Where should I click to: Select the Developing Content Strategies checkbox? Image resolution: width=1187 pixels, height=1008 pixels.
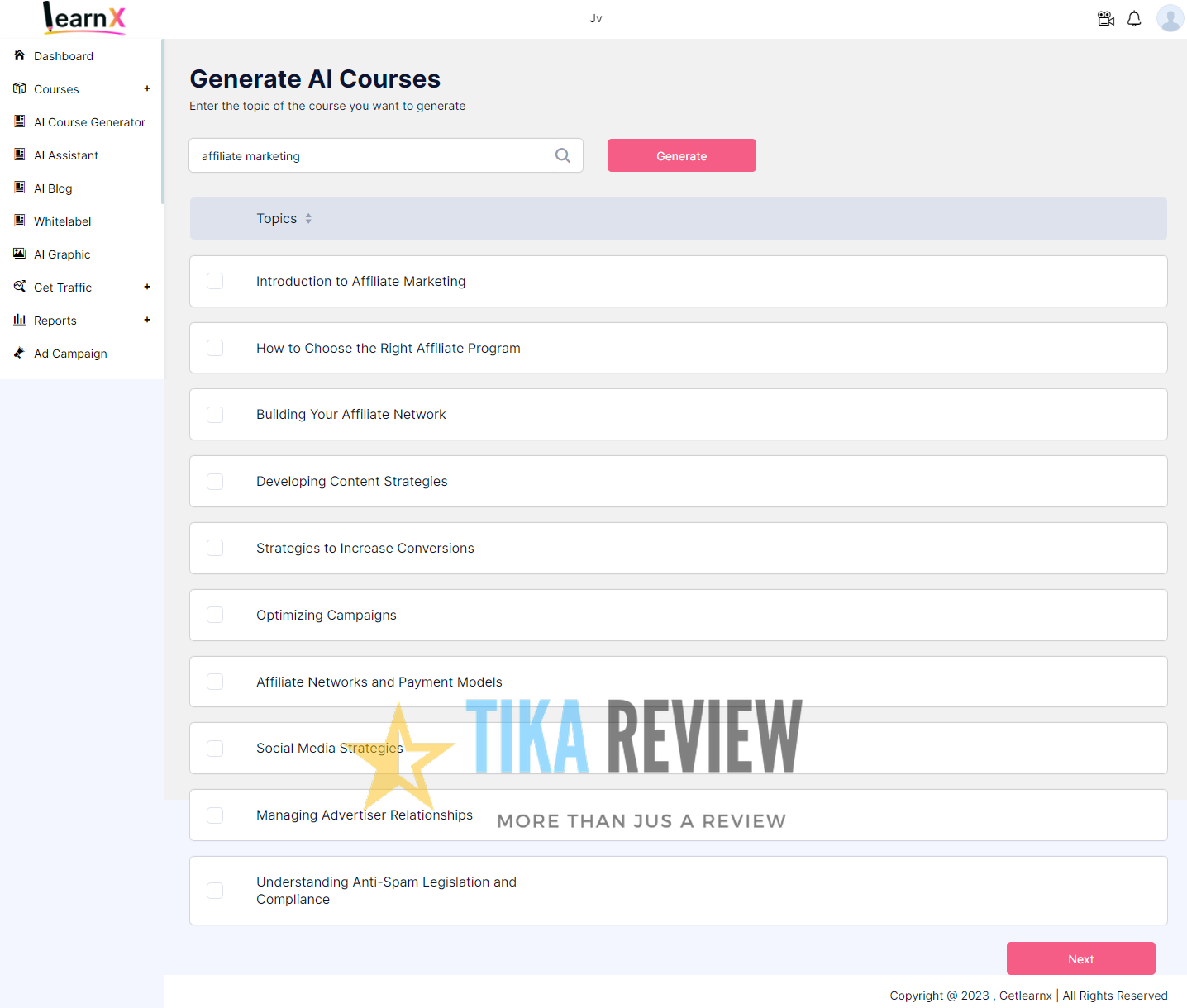[215, 481]
